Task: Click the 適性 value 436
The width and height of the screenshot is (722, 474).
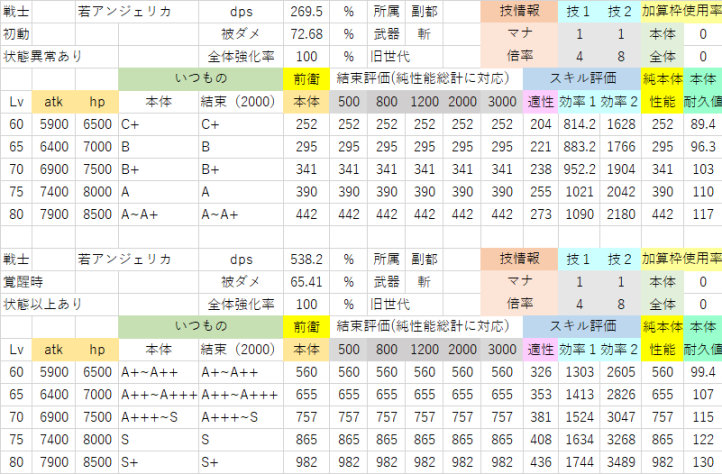Action: coord(541,462)
